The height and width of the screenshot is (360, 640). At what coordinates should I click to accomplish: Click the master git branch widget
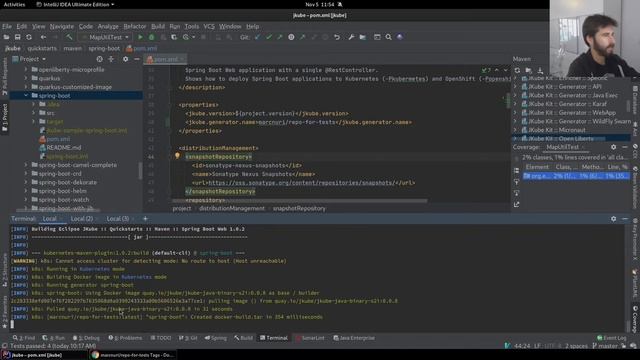coord(604,346)
